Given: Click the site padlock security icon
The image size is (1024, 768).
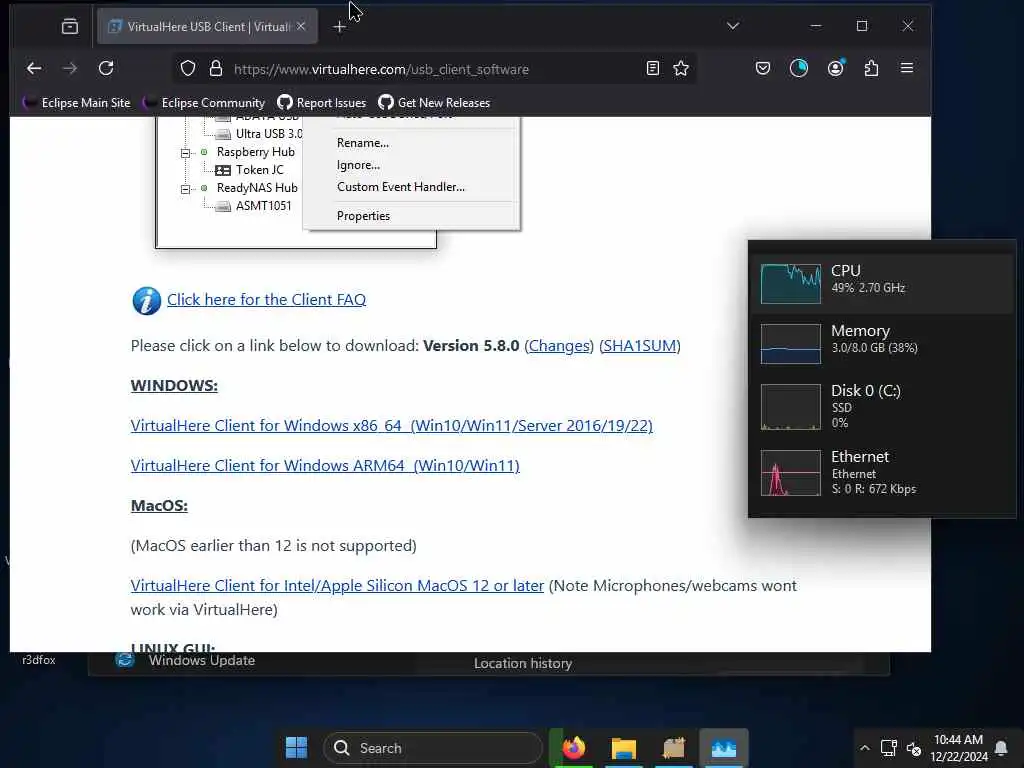Looking at the screenshot, I should pyautogui.click(x=216, y=69).
